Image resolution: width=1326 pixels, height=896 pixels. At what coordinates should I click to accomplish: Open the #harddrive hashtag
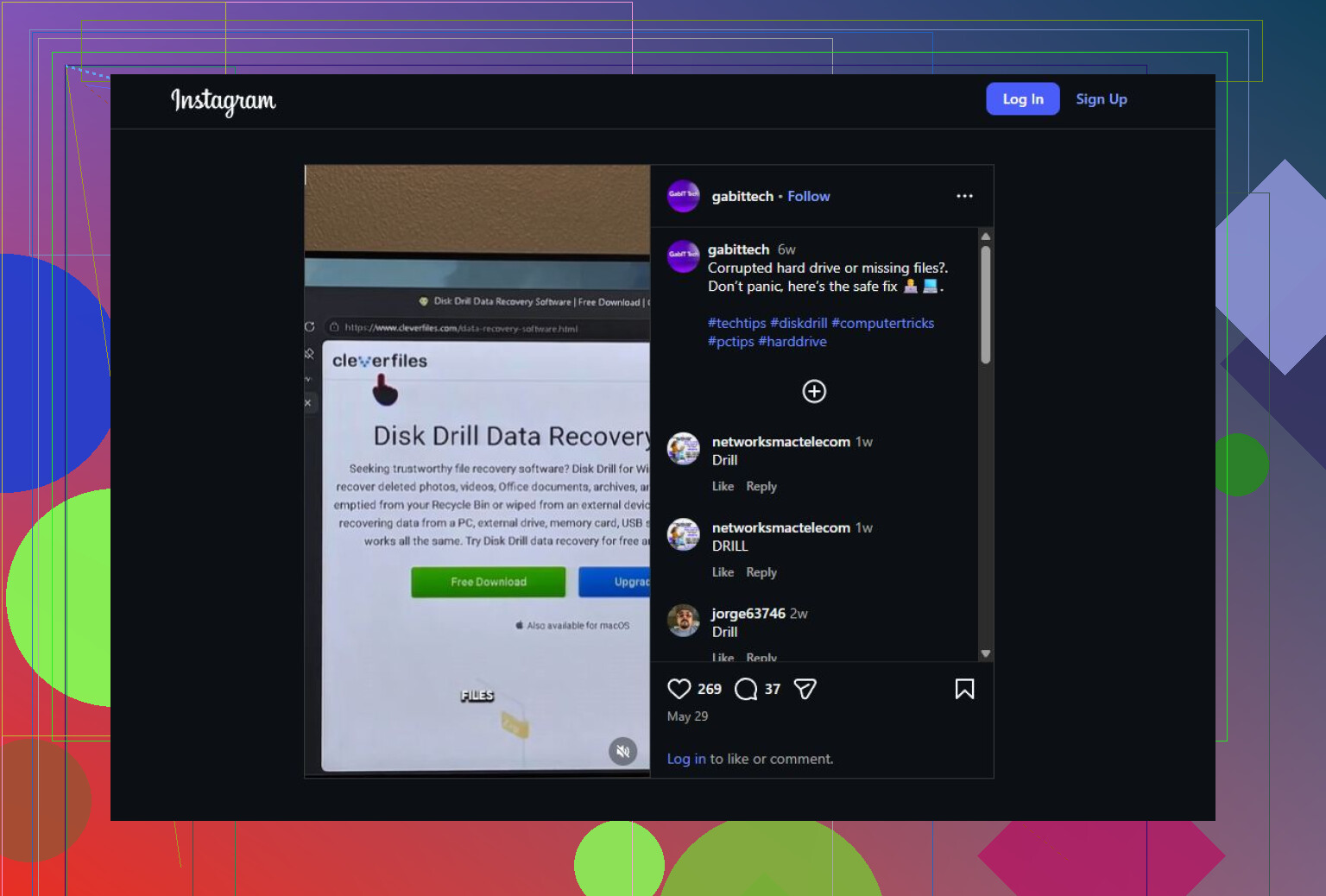point(792,342)
